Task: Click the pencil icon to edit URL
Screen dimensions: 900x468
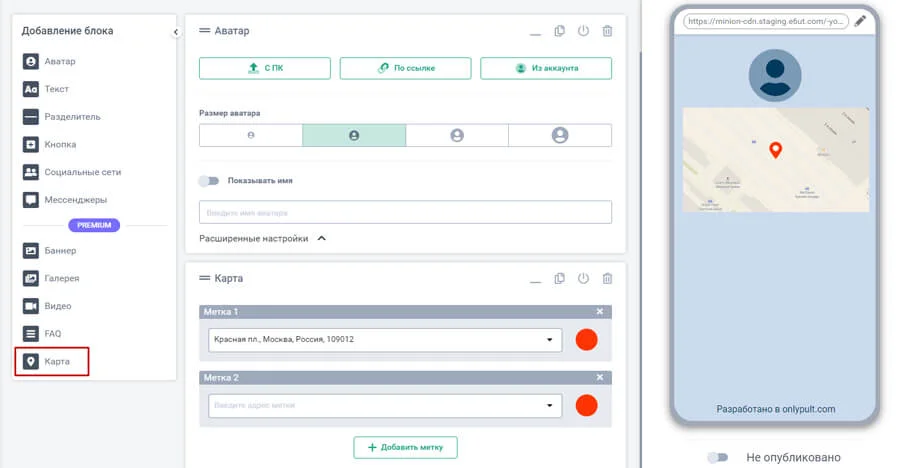Action: tap(860, 20)
